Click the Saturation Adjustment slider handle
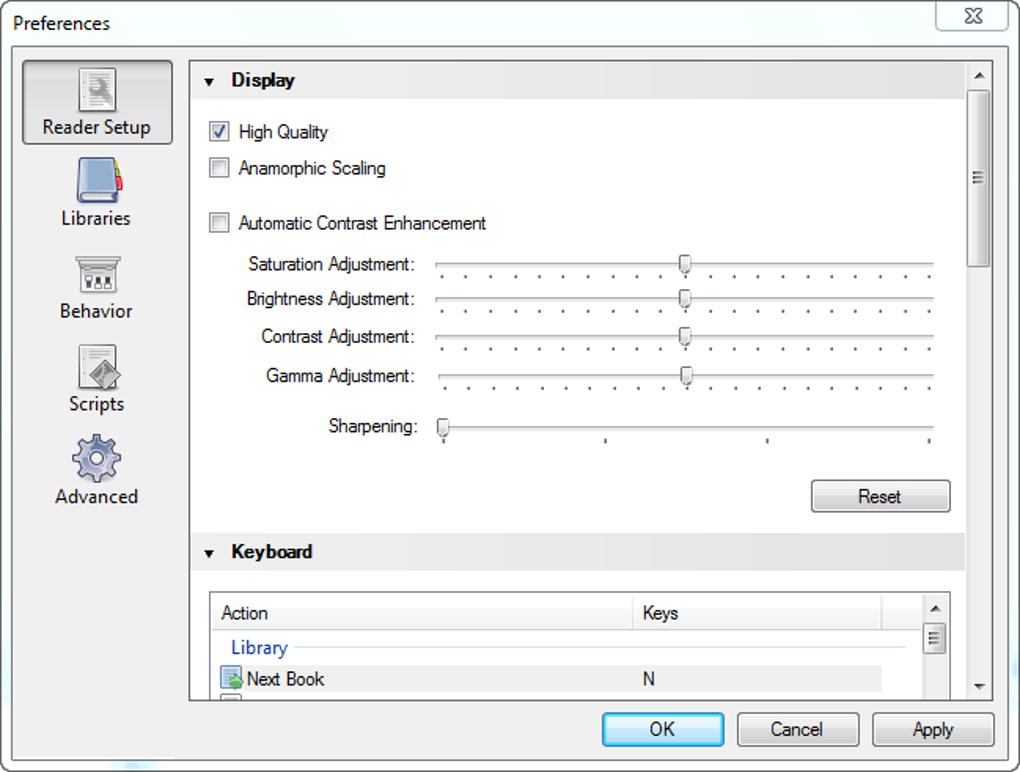Image resolution: width=1020 pixels, height=772 pixels. pyautogui.click(x=684, y=264)
